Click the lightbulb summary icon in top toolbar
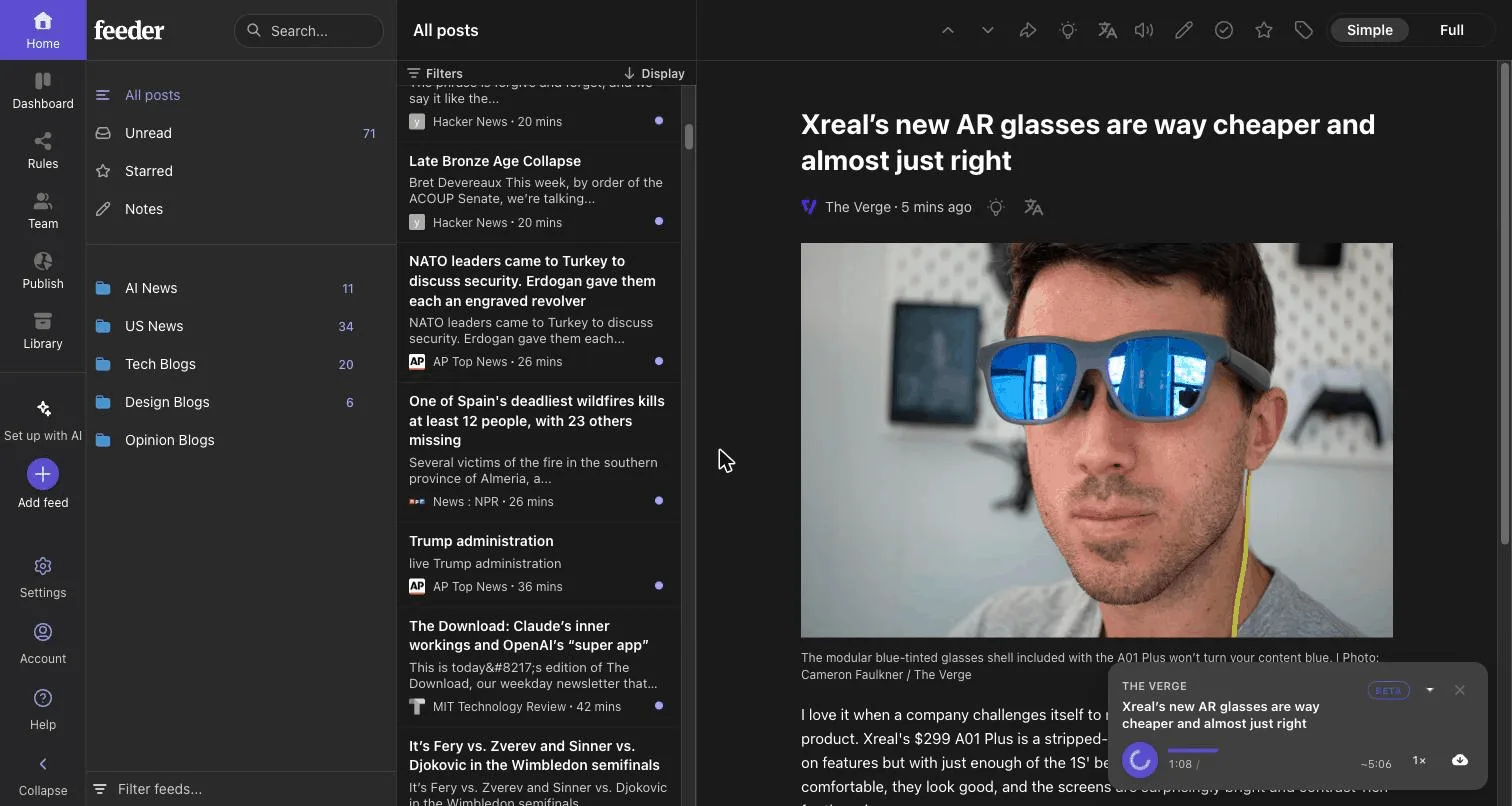 (x=1068, y=30)
